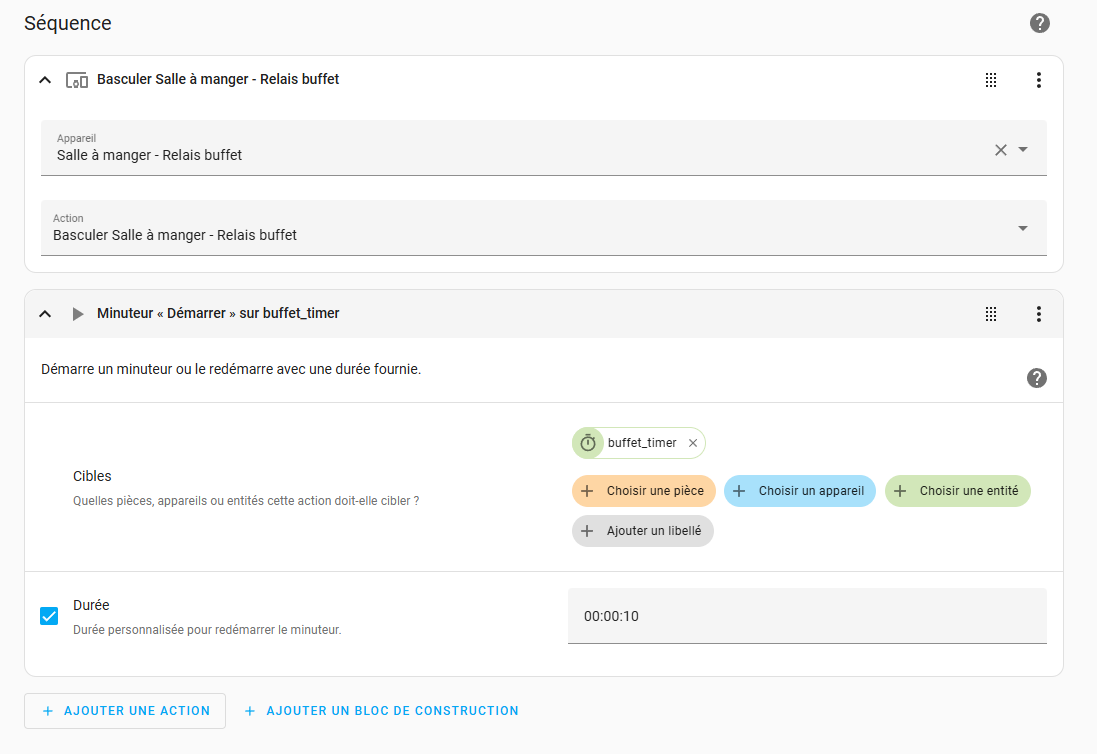Click drag handle of Basculer action
1097x754 pixels.
[991, 80]
